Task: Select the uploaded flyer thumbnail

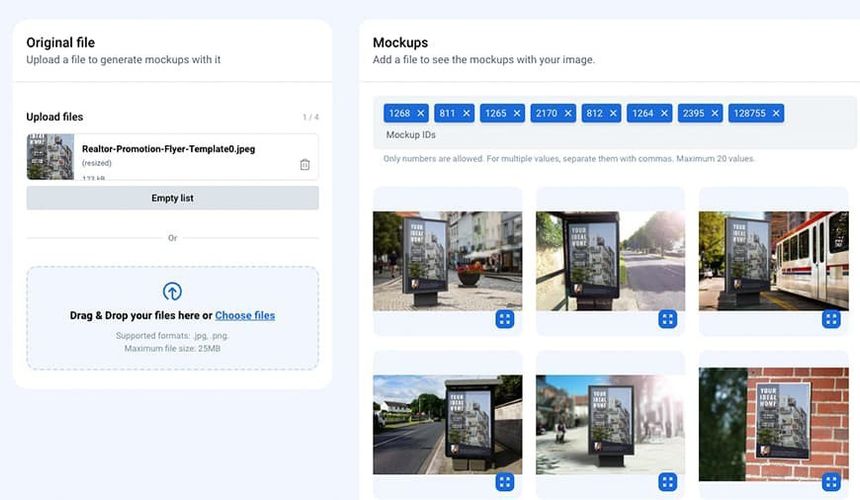Action: [x=50, y=157]
